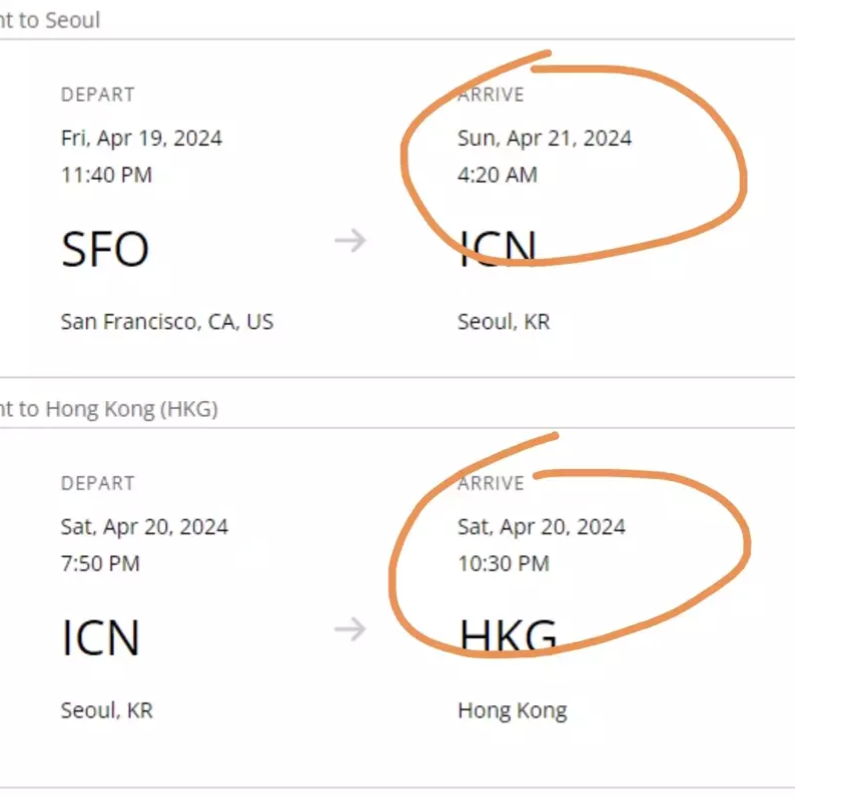This screenshot has height=798, width=868.
Task: Click the arrow between SFO and ICN
Action: click(x=350, y=241)
